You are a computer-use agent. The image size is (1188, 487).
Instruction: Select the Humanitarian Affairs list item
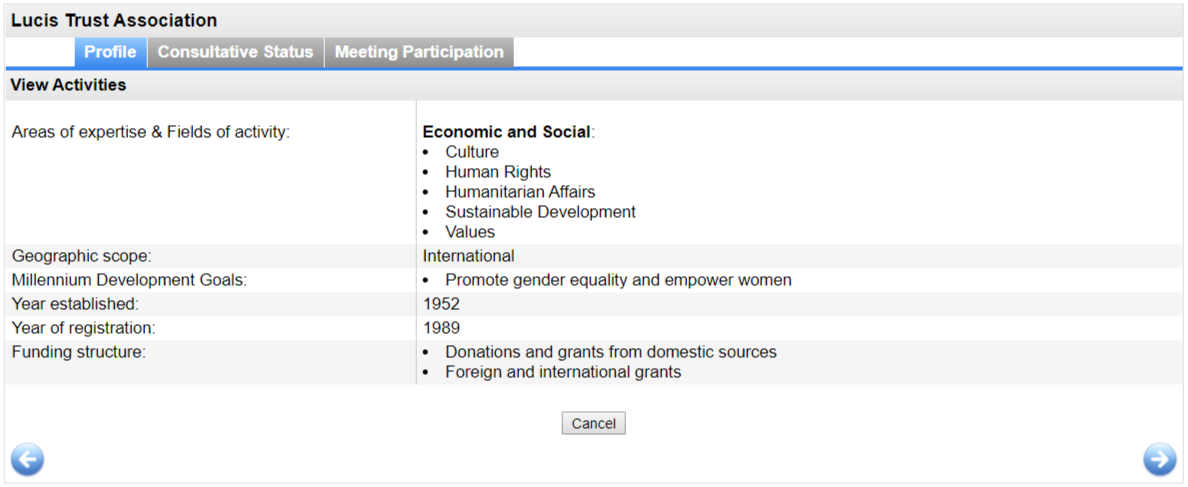(520, 192)
